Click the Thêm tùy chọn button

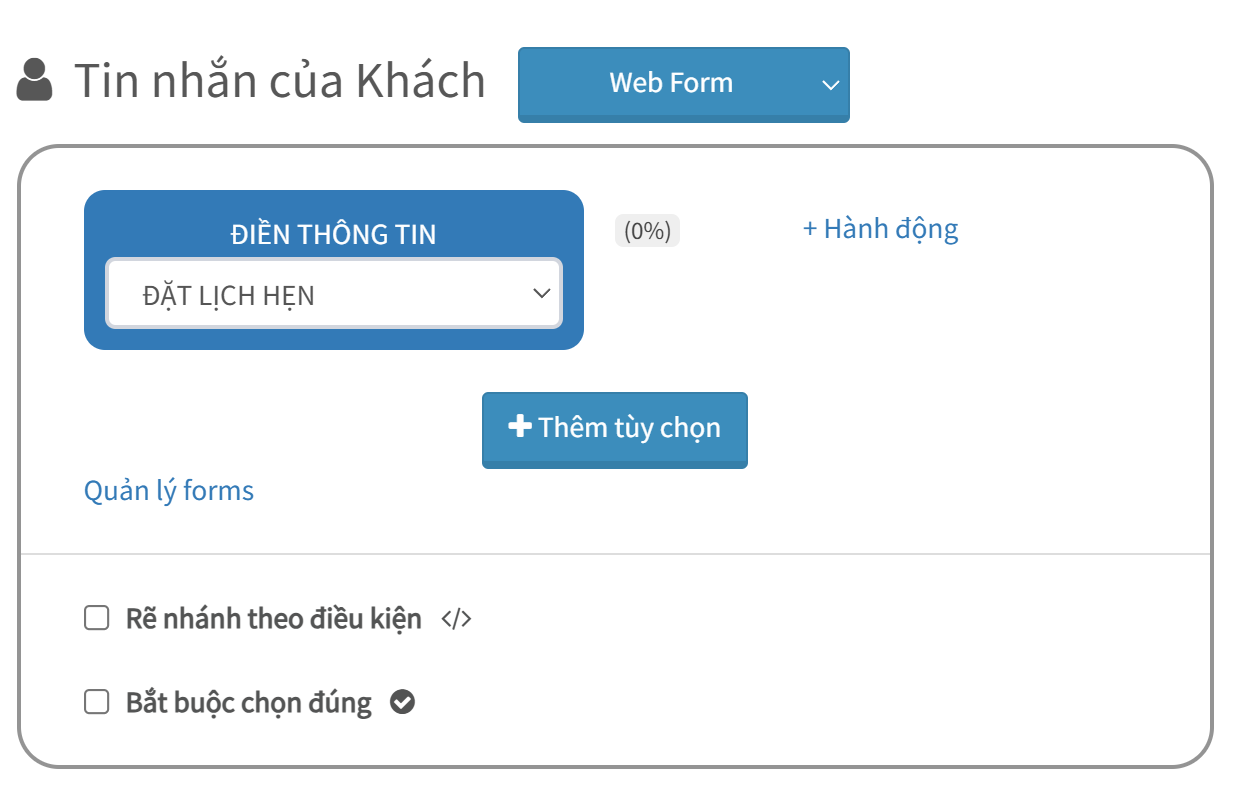coord(615,430)
